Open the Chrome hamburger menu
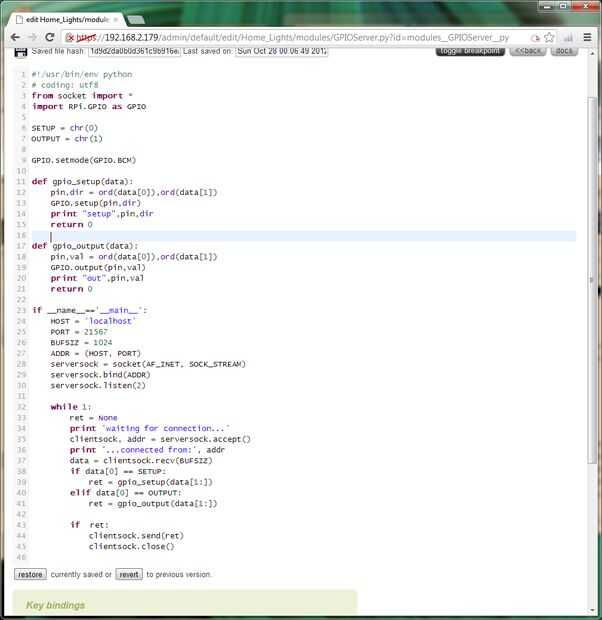Viewport: 602px width, 620px height. [x=587, y=37]
